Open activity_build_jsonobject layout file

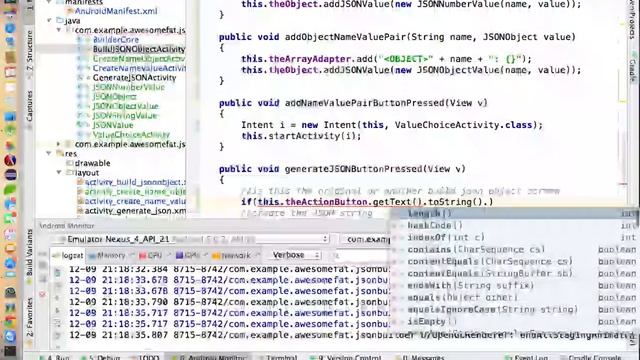[x=135, y=182]
